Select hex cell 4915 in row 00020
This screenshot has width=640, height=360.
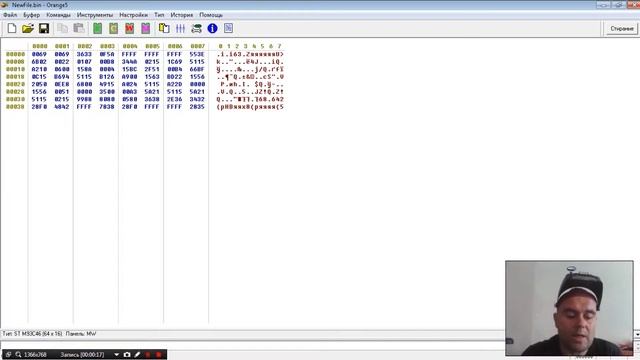107,84
